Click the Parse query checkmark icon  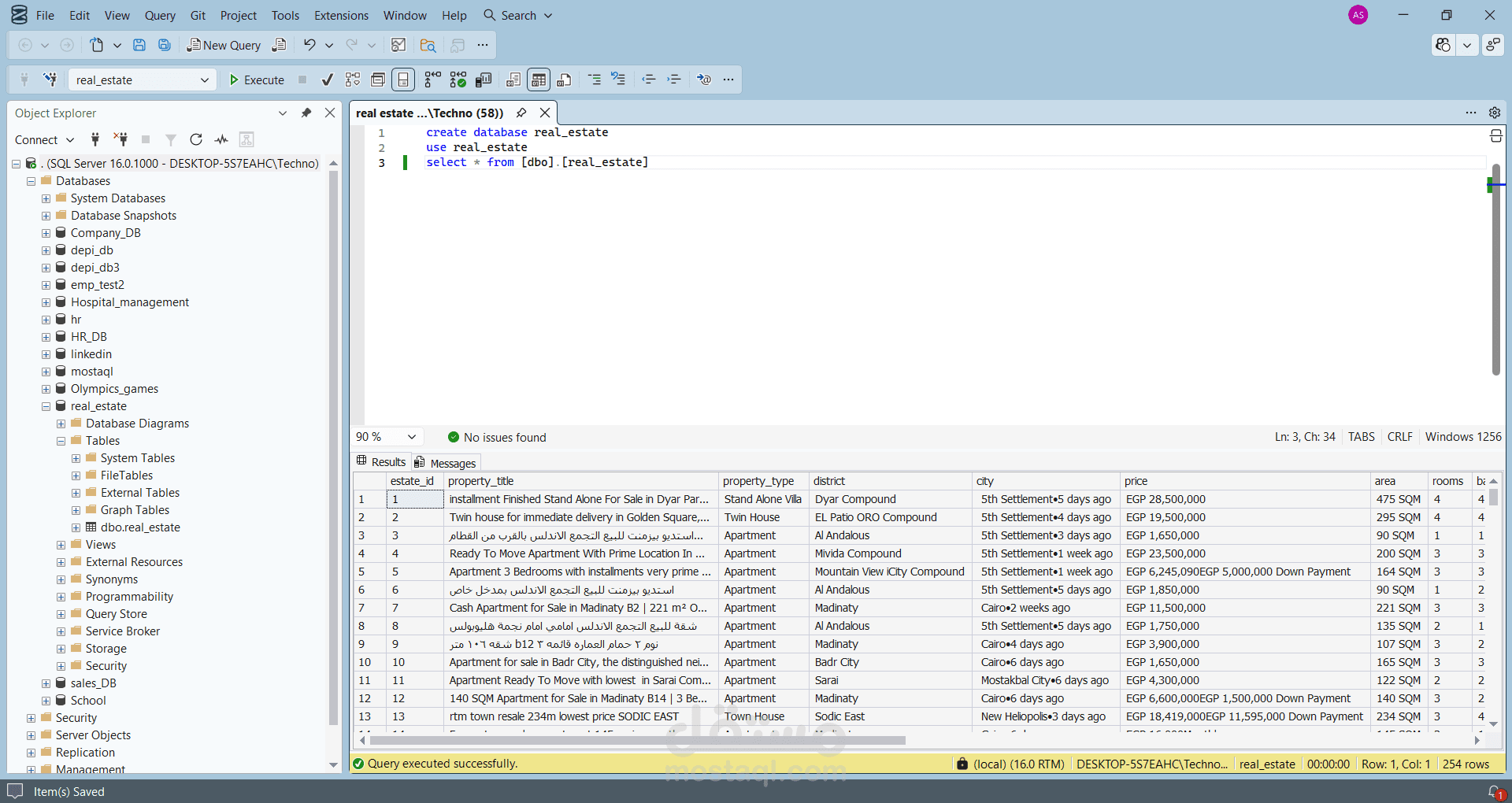pos(328,79)
